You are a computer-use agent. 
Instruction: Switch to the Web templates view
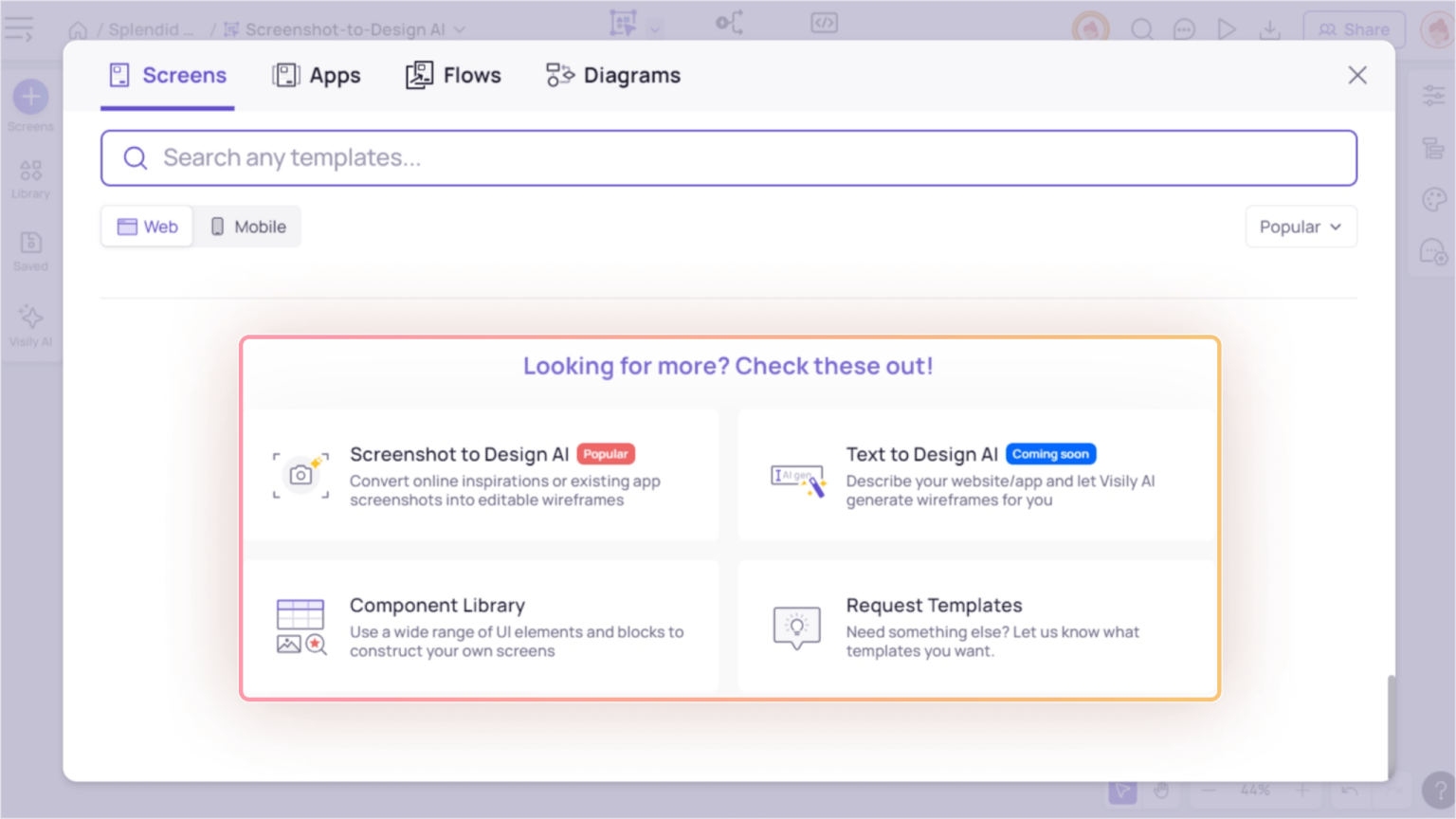tap(146, 227)
